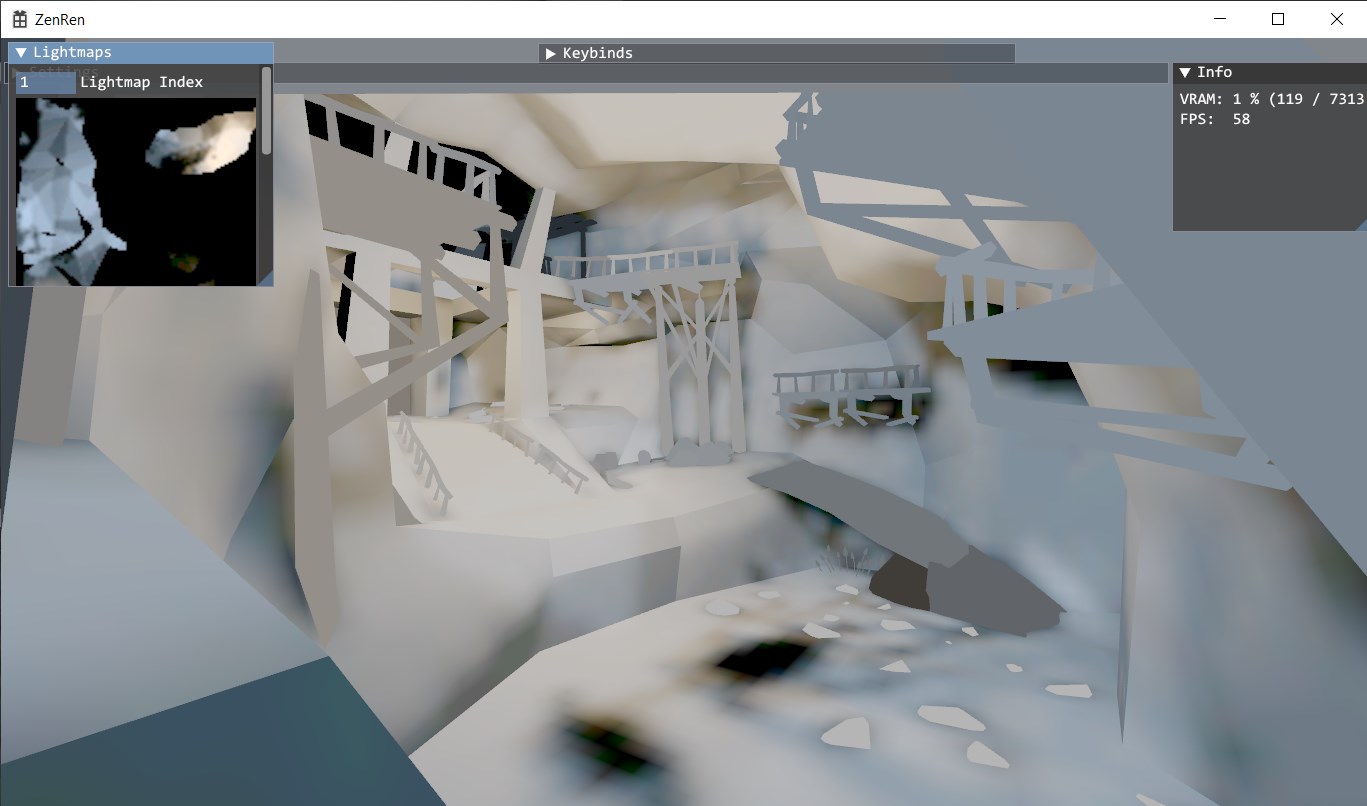The width and height of the screenshot is (1367, 806).
Task: Expand the Keybinds panel using its triangle arrow
Action: pos(551,54)
